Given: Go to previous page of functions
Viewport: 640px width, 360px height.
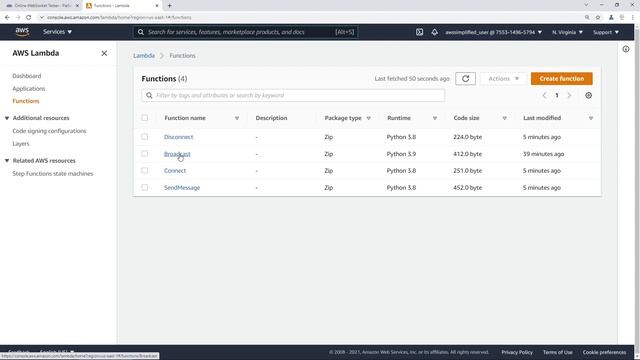Looking at the screenshot, I should pos(544,95).
